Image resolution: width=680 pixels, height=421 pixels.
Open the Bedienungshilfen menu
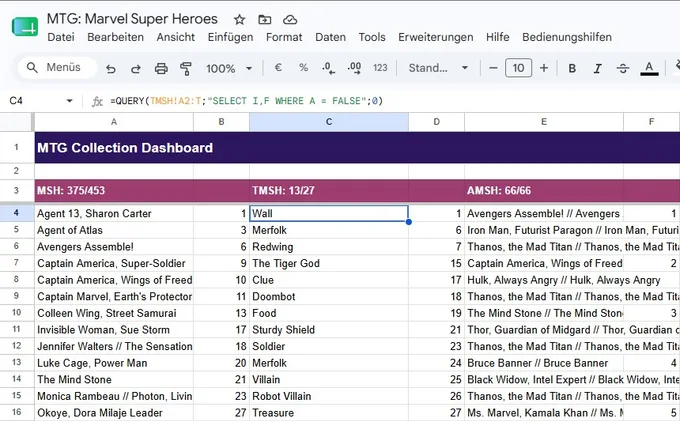[567, 37]
